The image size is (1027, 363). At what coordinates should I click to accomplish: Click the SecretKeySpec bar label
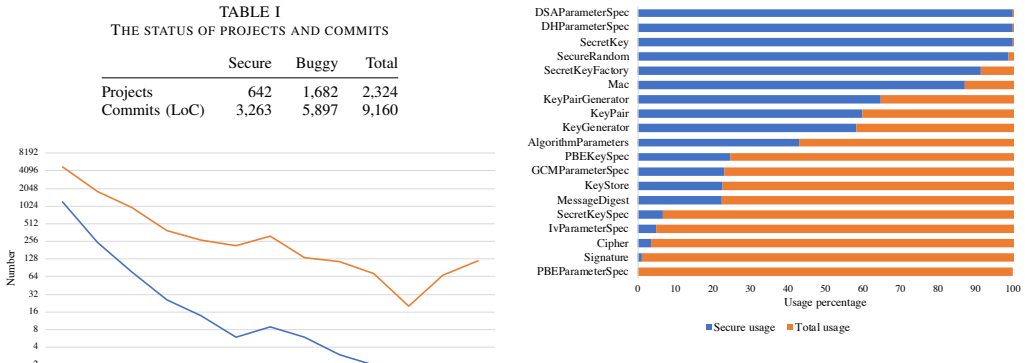click(x=593, y=214)
